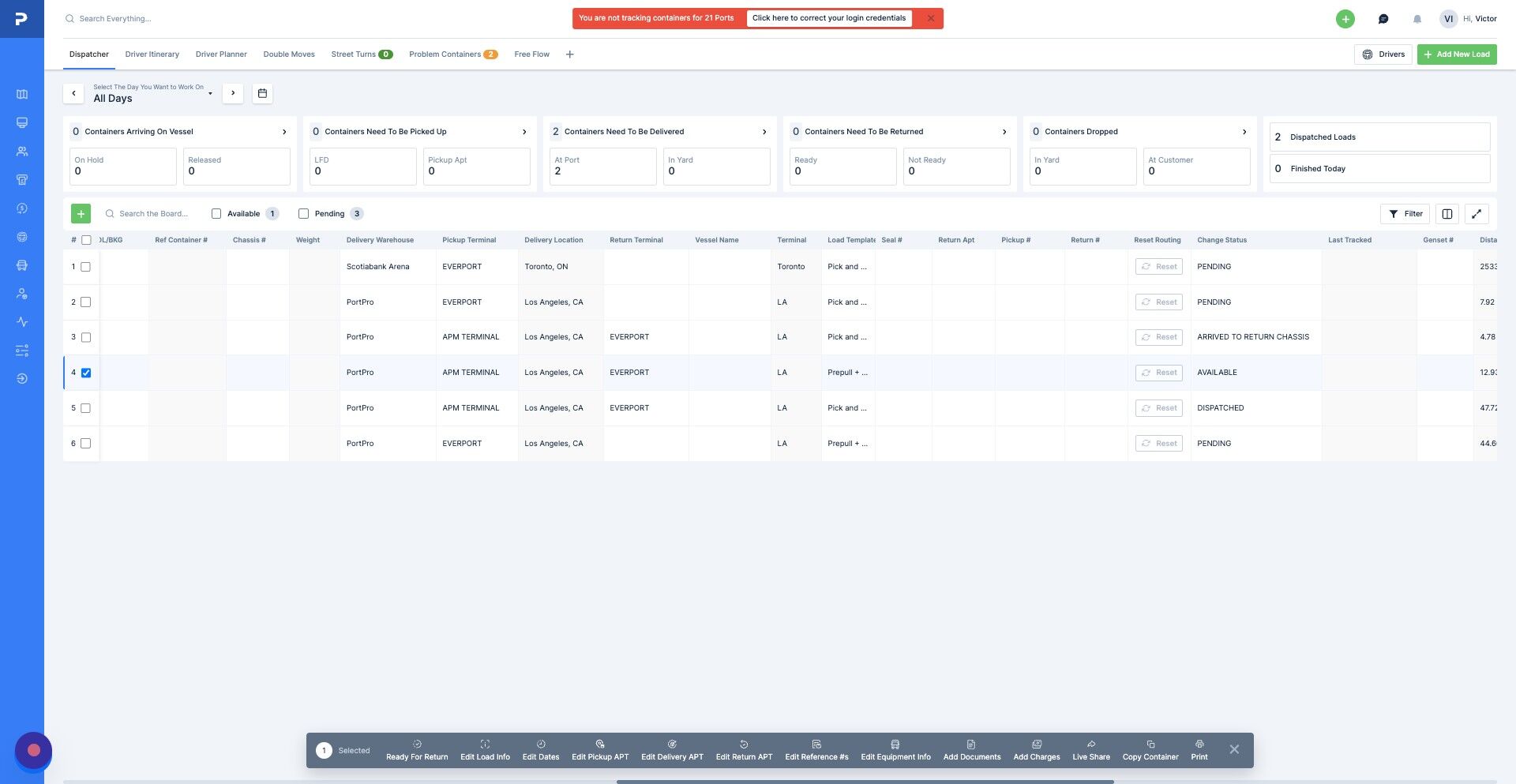Check the row 6 checkbox
Viewport: 1516px width, 784px height.
(86, 444)
